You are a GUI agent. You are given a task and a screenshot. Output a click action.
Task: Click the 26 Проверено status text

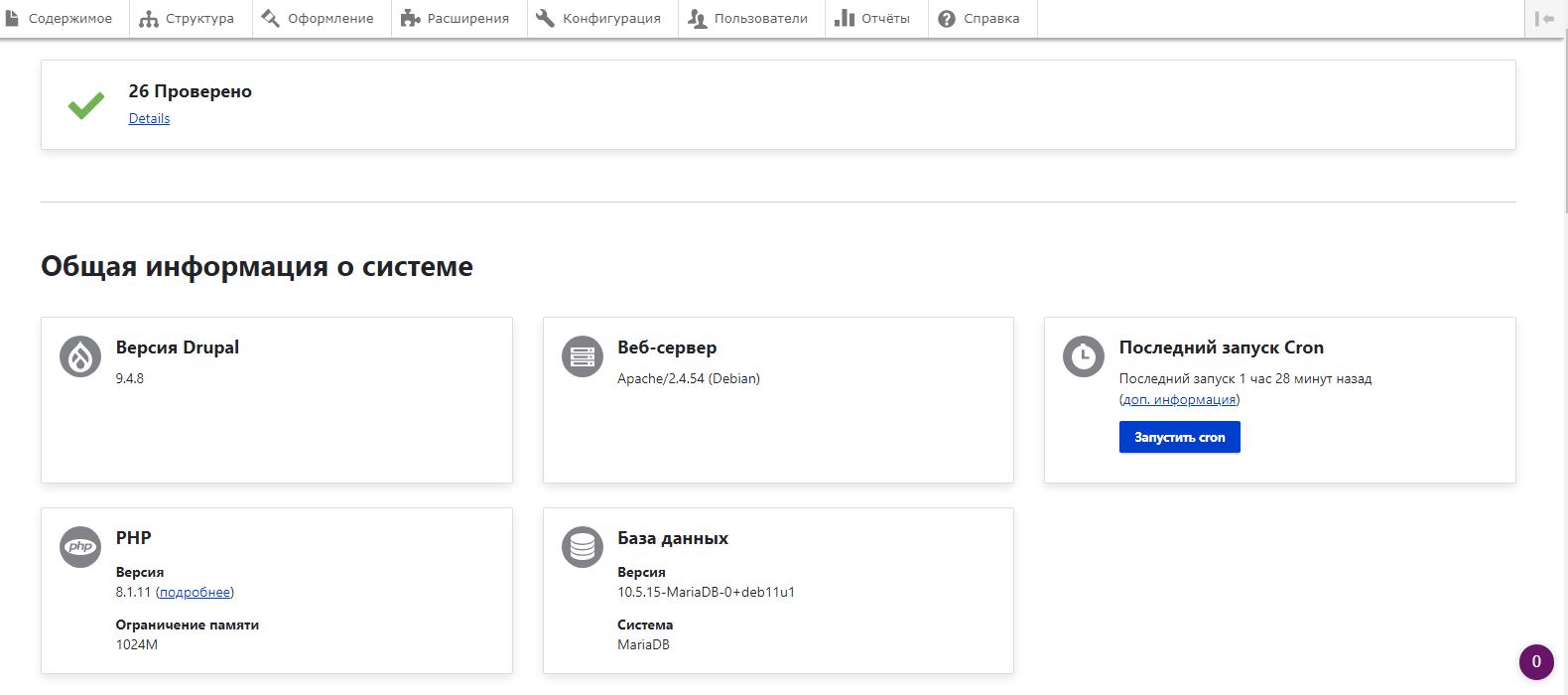(190, 91)
